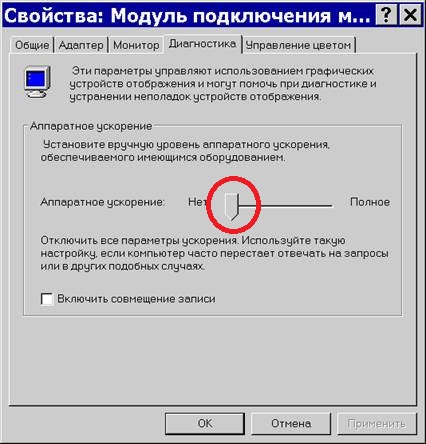426x444 pixels.
Task: Click the Отключить все параметры description text
Action: (214, 253)
